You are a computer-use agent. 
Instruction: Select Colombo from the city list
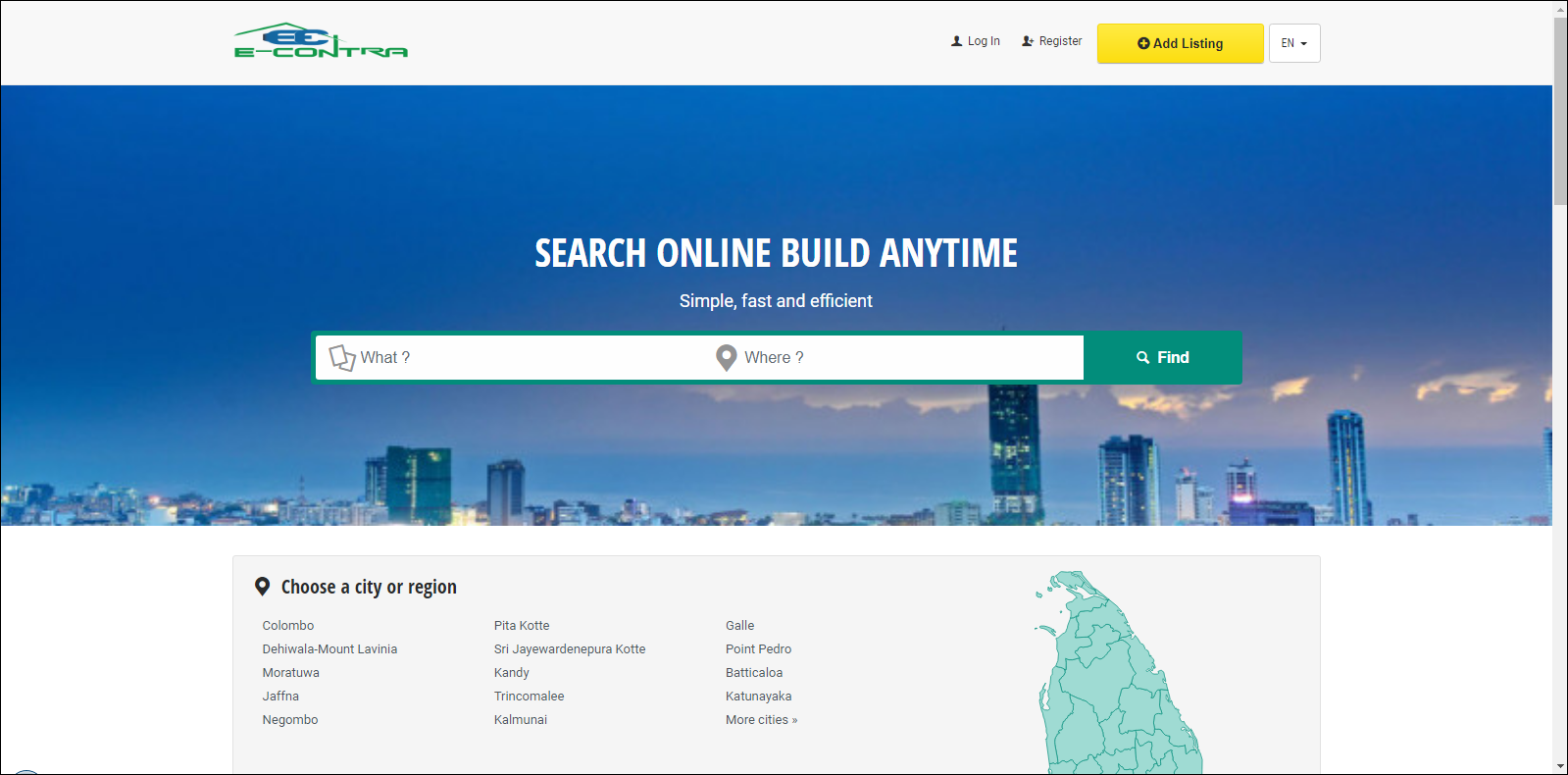[288, 626]
